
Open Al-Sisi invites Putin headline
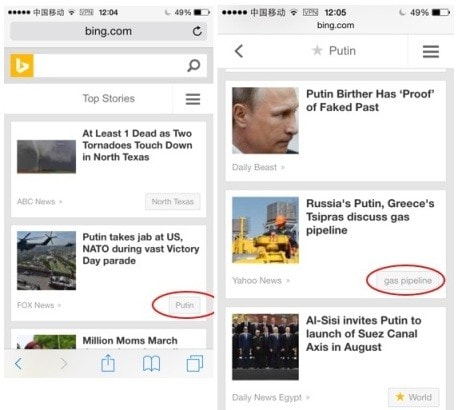click(363, 334)
